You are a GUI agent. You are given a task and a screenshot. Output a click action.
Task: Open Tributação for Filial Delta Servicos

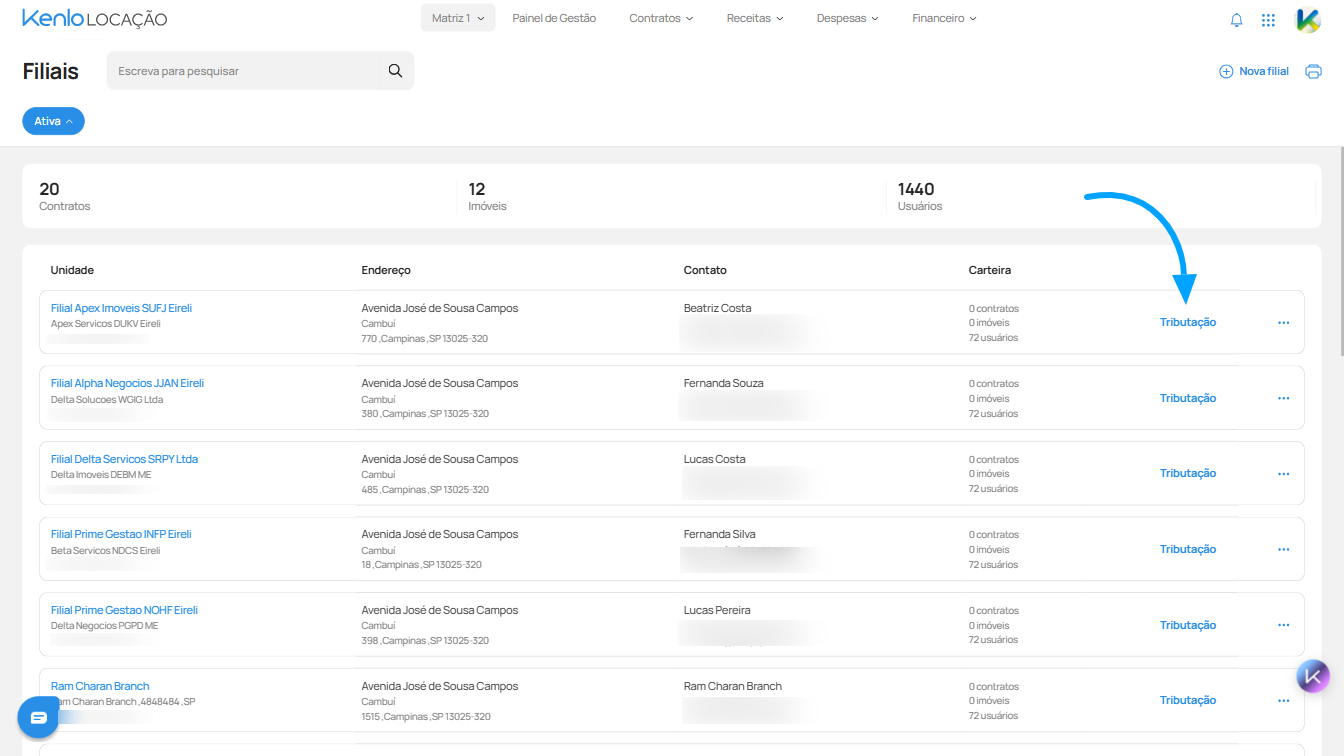point(1188,473)
